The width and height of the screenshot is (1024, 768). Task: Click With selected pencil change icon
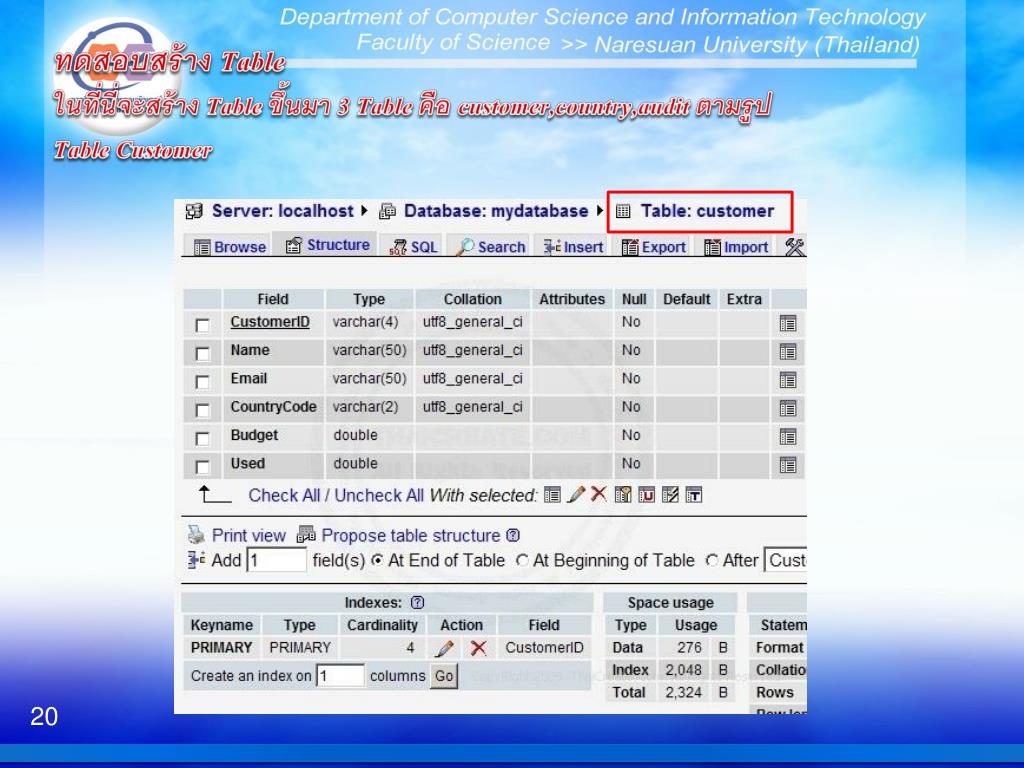point(576,494)
